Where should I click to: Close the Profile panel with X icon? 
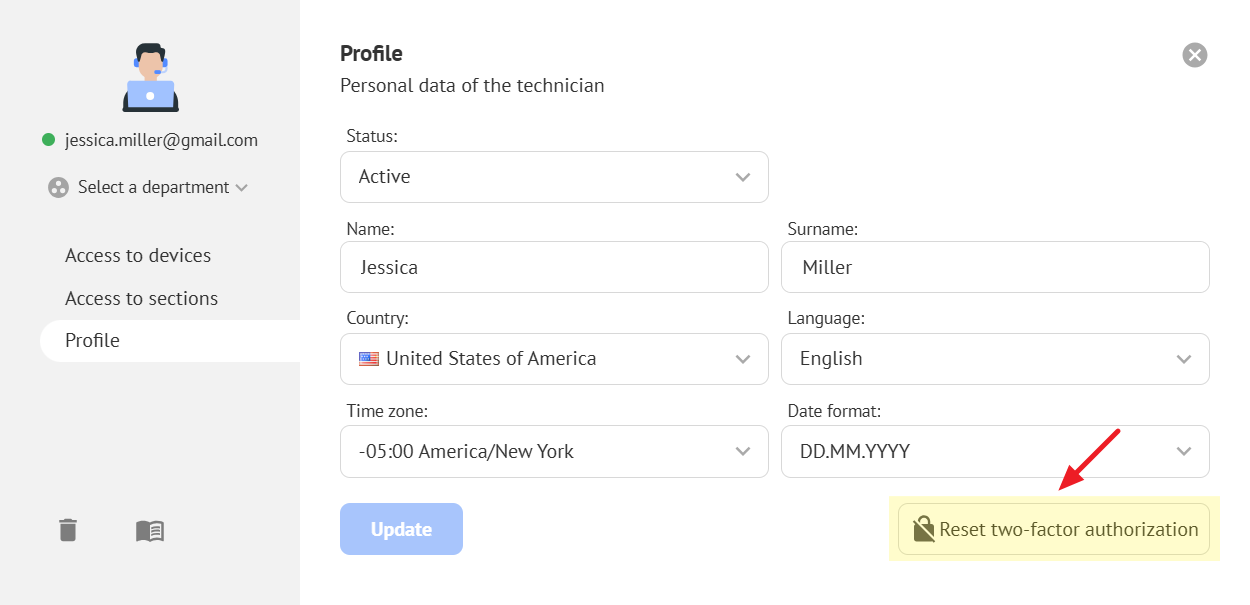click(x=1195, y=55)
